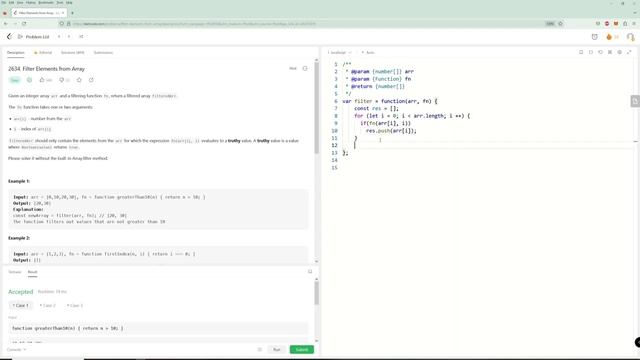The width and height of the screenshot is (640, 360).
Task: Open the History menu in menu bar
Action: [x=31, y=2]
